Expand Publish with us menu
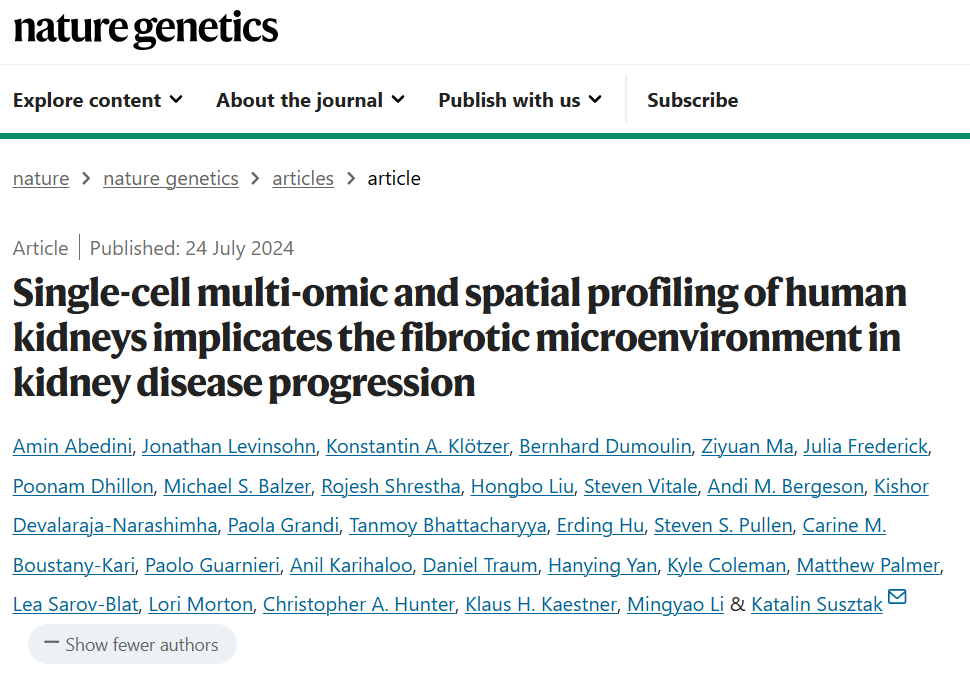The image size is (970, 675). point(520,100)
